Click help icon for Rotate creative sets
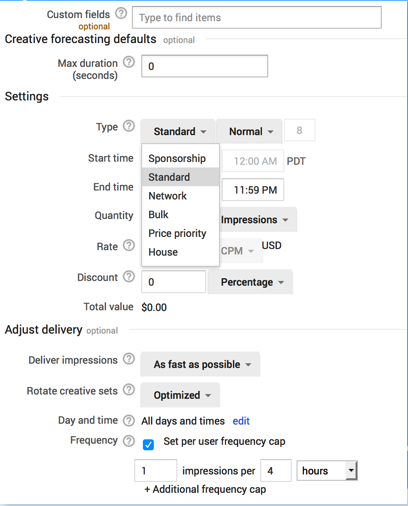The image size is (408, 506). pyautogui.click(x=129, y=390)
